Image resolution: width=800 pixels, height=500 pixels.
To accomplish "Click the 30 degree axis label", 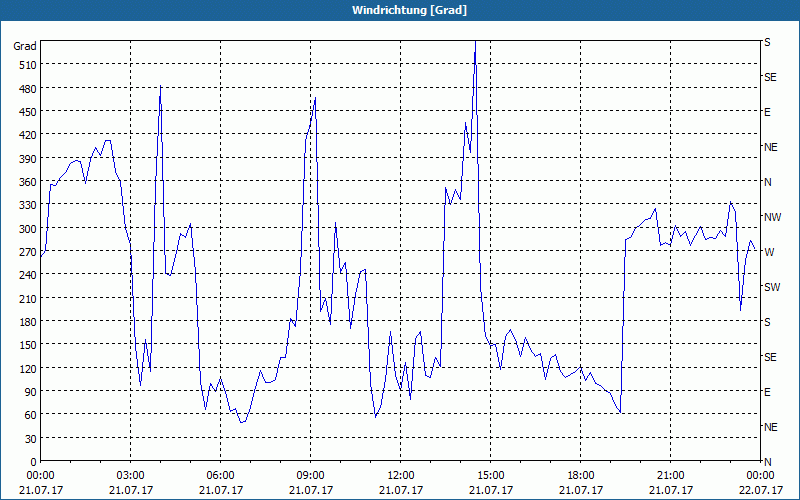I will click(x=31, y=439).
